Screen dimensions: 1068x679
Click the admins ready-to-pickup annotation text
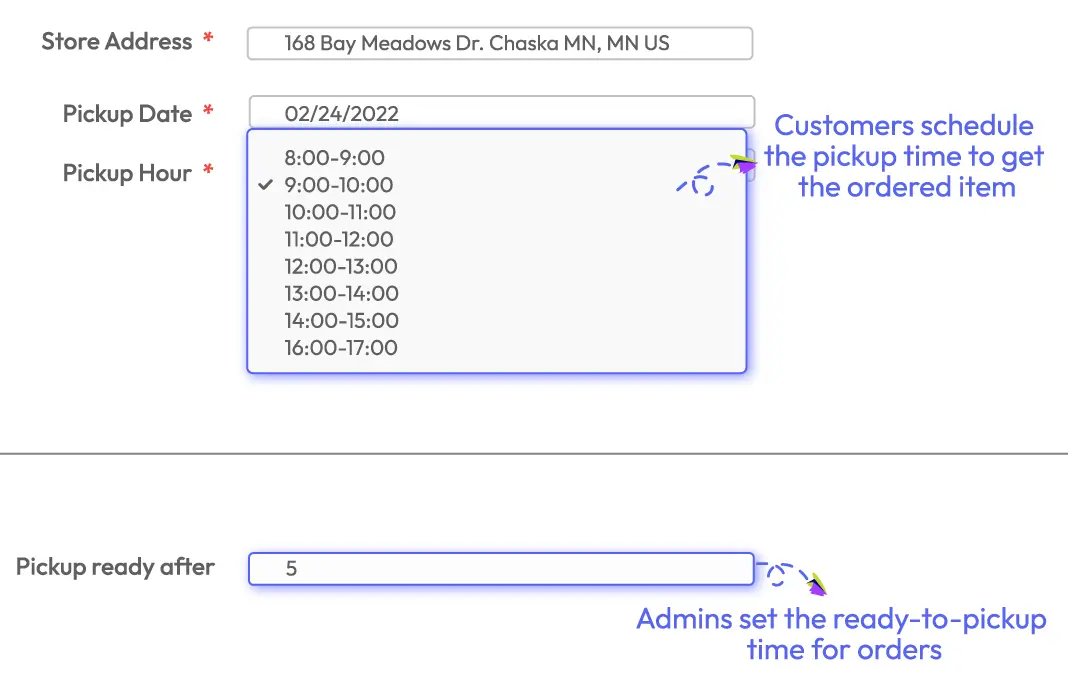click(843, 633)
